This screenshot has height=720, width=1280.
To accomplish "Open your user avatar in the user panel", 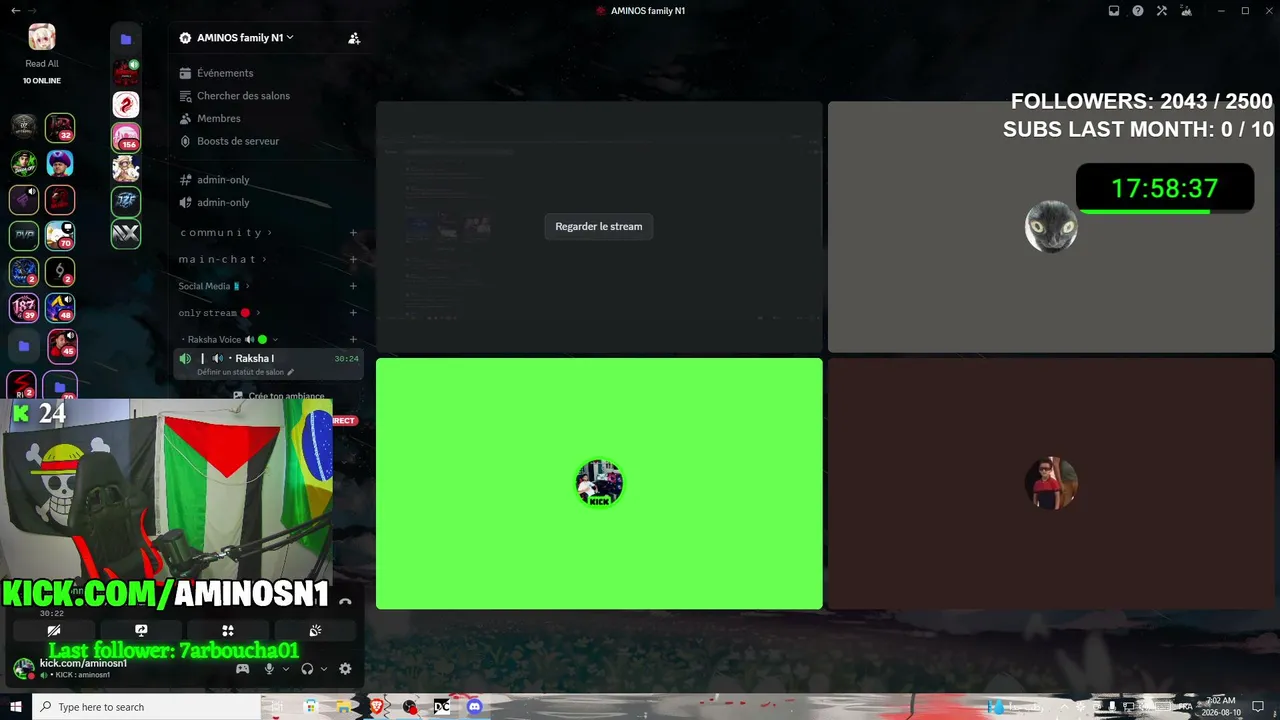I will pos(23,669).
